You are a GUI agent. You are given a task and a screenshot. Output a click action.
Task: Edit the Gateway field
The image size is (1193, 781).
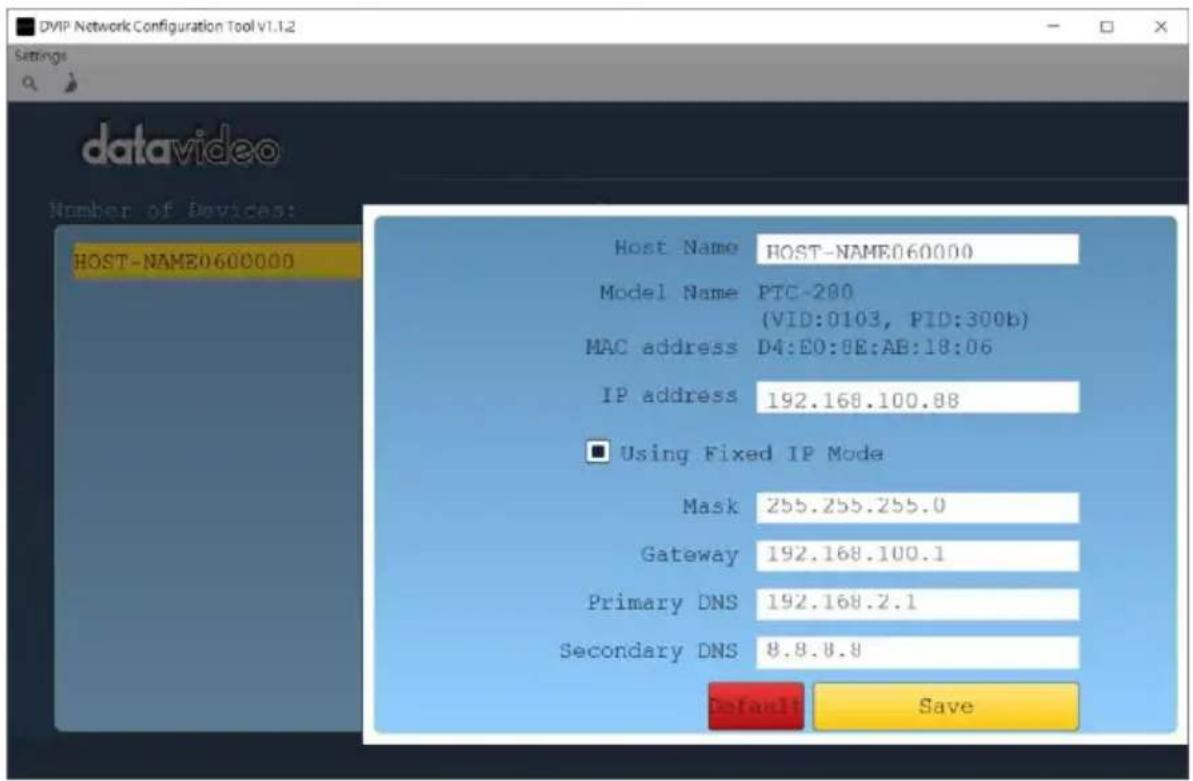pyautogui.click(x=917, y=555)
